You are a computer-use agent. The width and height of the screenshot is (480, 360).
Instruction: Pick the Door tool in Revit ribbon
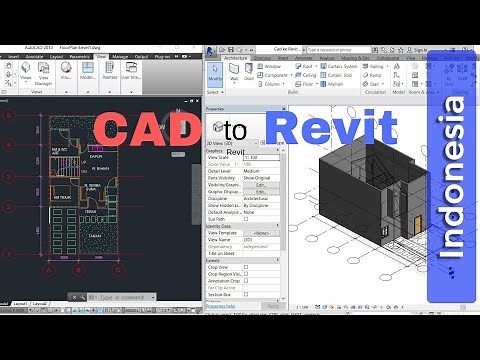click(249, 72)
